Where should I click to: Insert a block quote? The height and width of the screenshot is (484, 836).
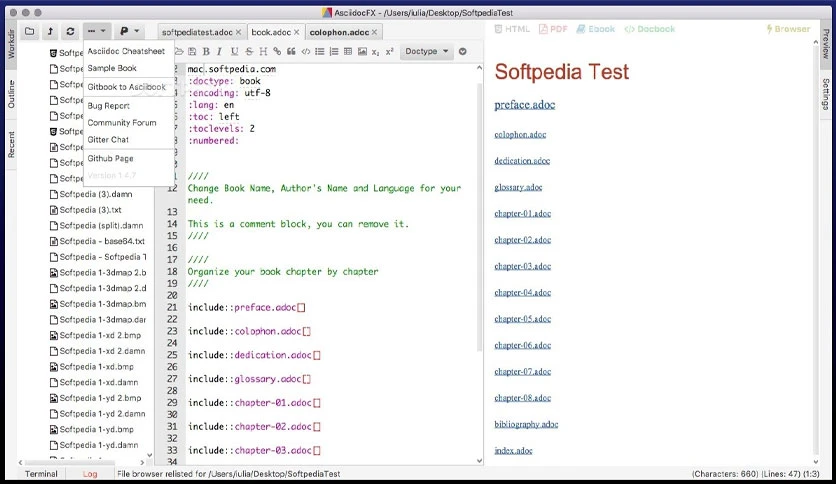(x=291, y=51)
